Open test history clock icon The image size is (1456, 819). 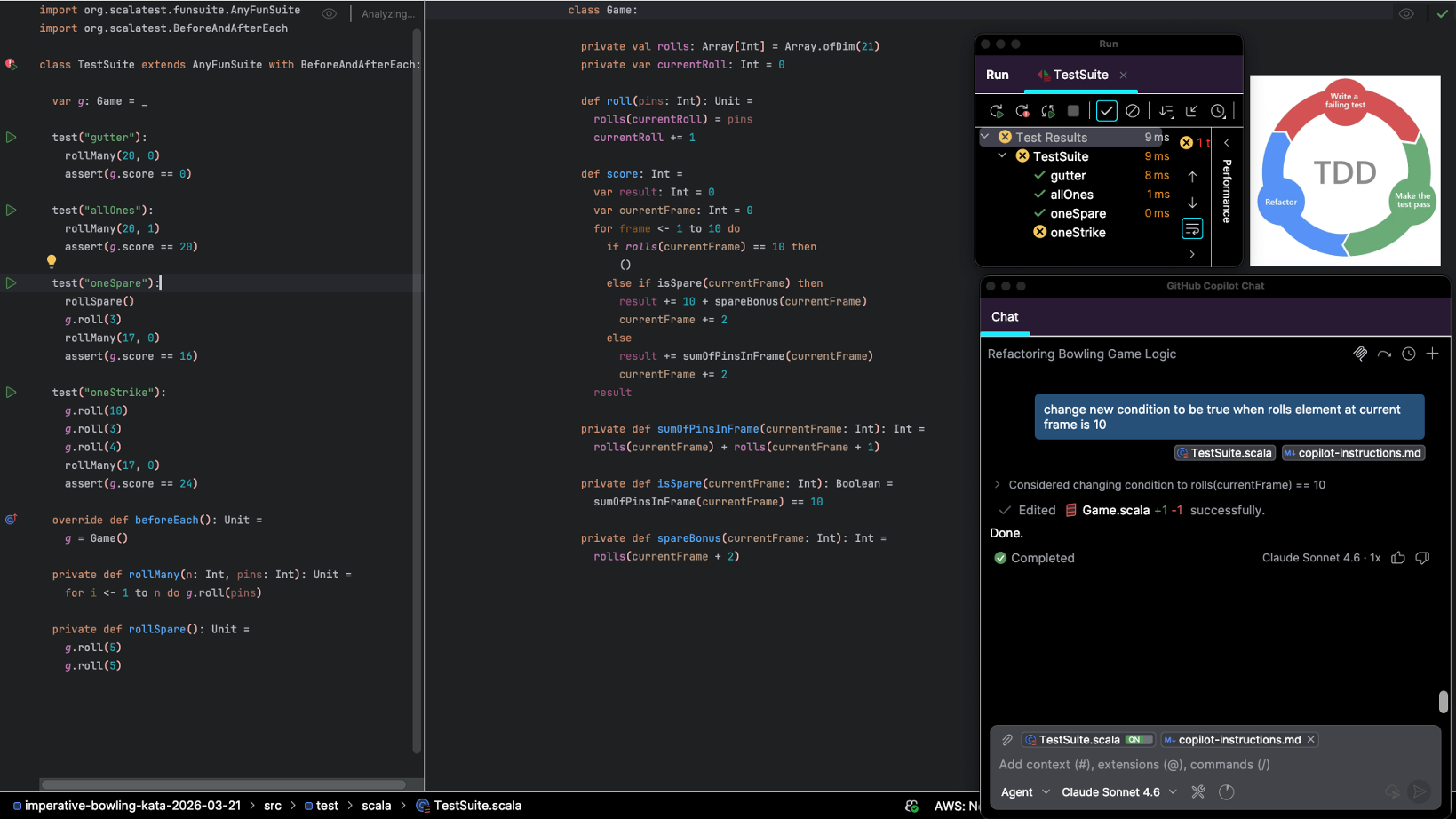(1218, 111)
